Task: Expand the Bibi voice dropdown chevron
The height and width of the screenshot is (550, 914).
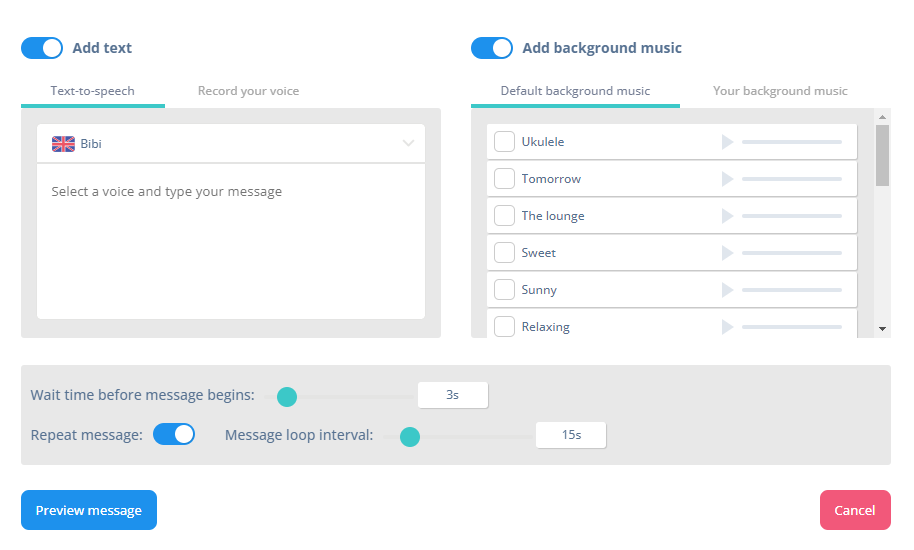Action: 408,143
